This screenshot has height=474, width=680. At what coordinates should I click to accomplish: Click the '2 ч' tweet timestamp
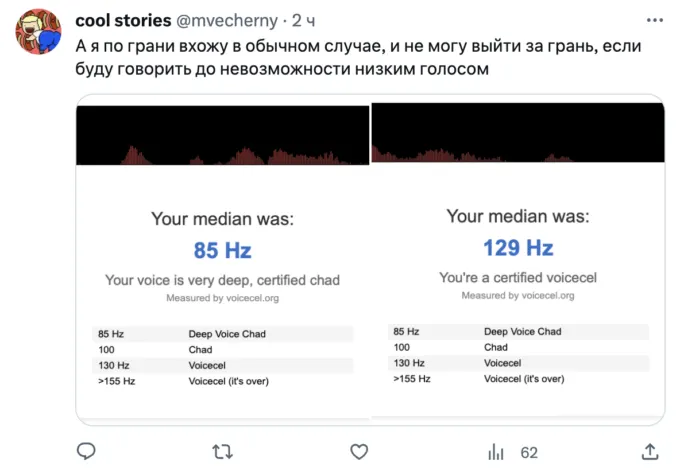pos(302,20)
